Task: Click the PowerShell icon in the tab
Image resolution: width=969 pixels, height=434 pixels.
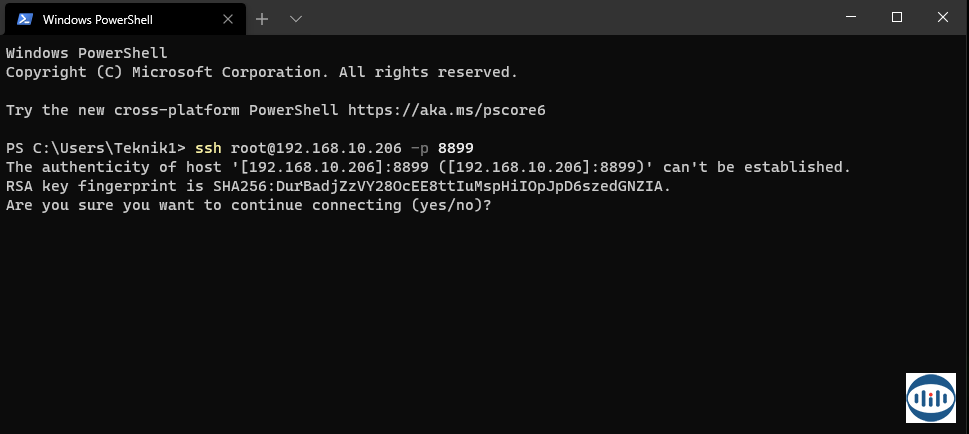Action: (x=25, y=18)
